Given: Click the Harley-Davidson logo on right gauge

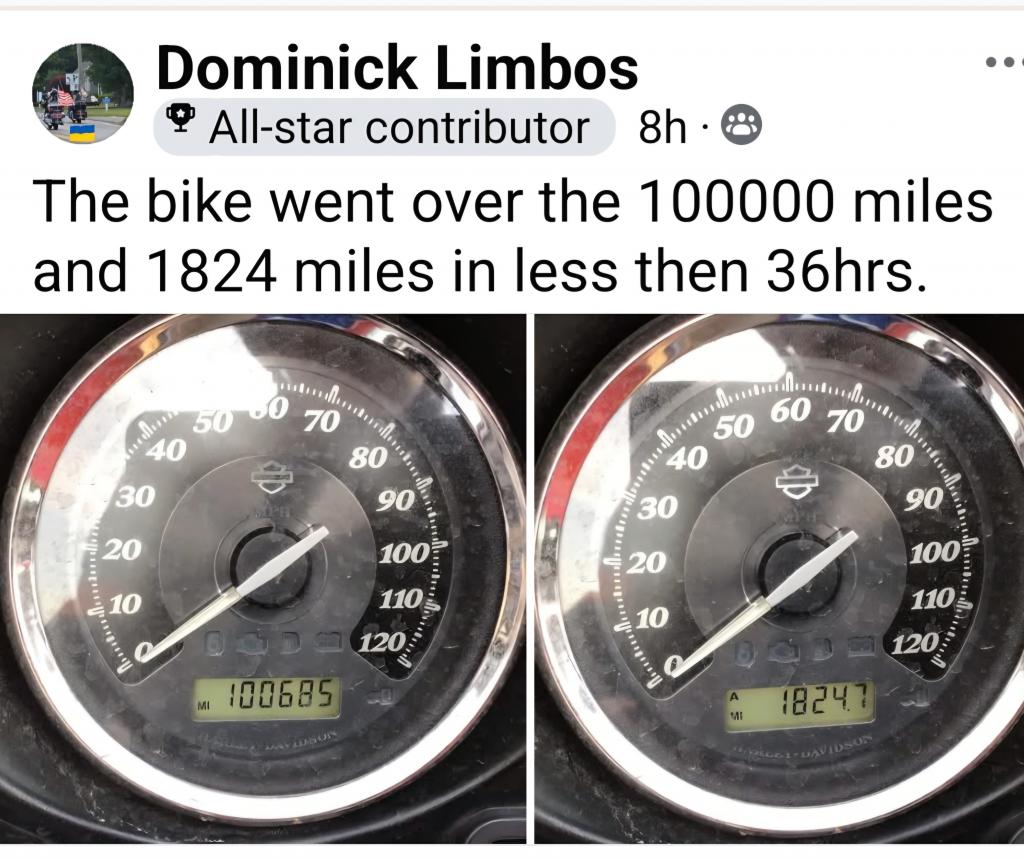Looking at the screenshot, I should (796, 483).
